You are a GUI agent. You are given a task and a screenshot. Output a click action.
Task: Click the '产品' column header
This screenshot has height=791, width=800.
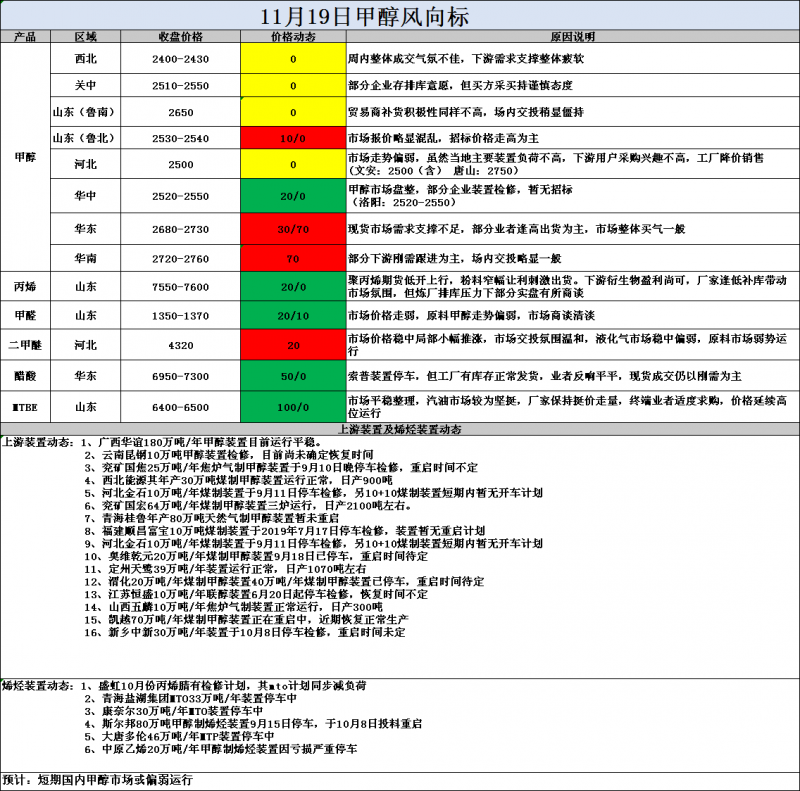point(26,36)
